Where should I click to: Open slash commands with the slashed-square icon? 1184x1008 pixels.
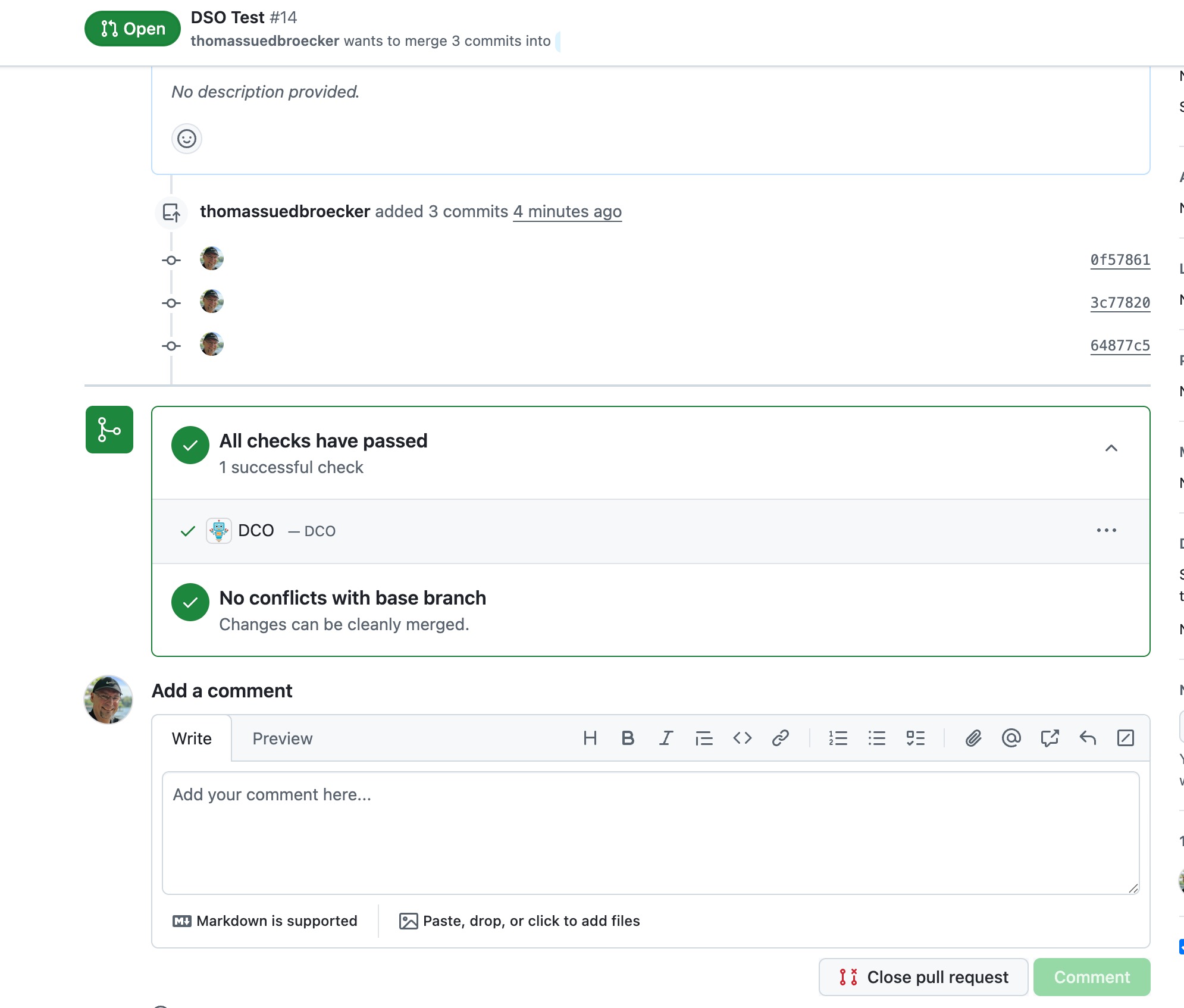(1126, 738)
